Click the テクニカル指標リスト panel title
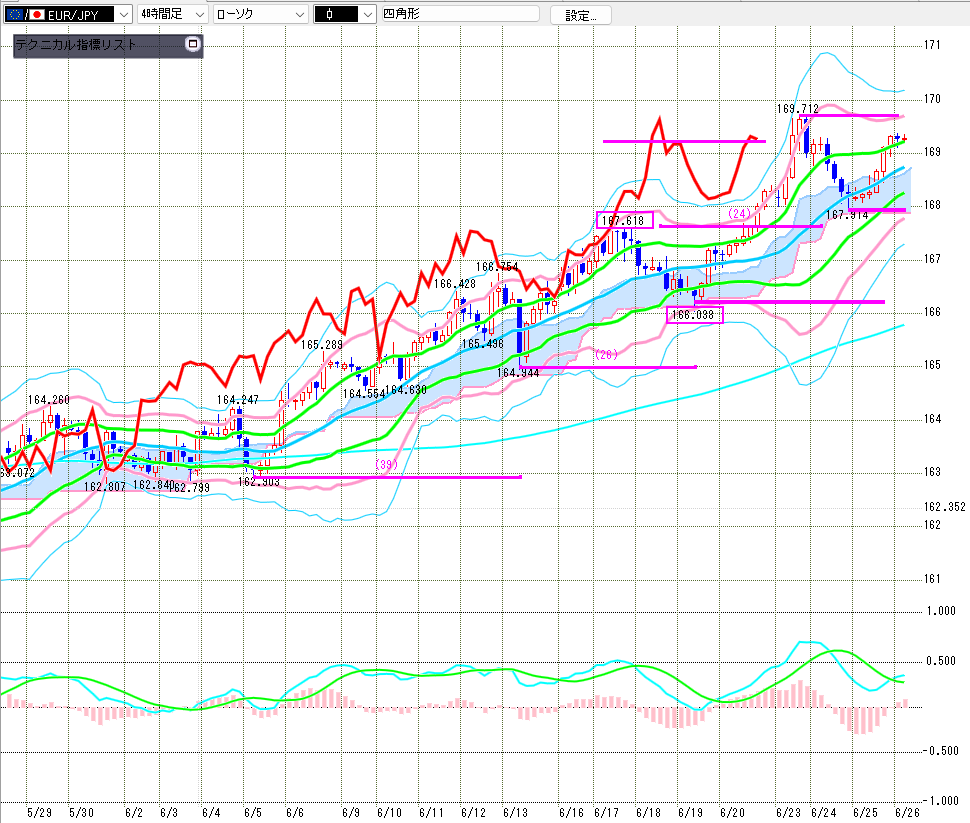Image resolution: width=970 pixels, height=823 pixels. [75, 45]
